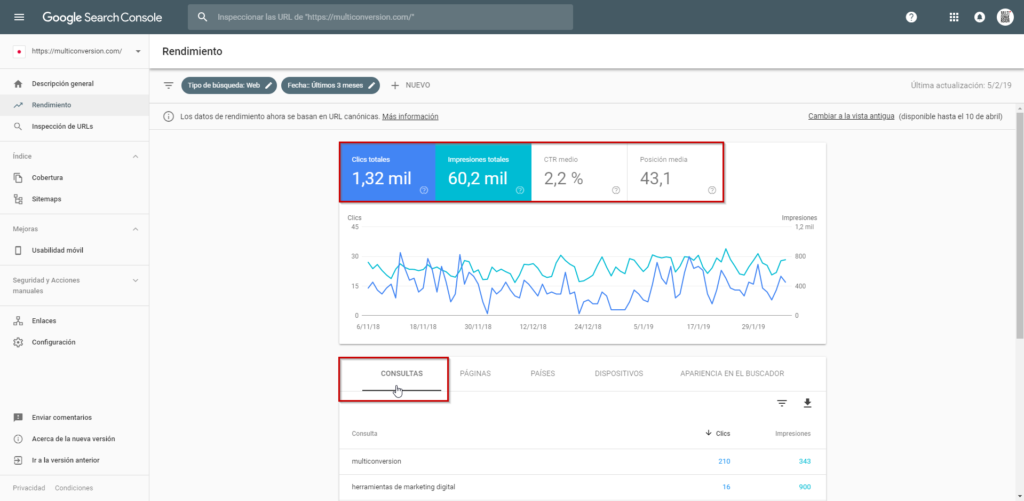1024x501 pixels.
Task: Click the 210 clicks value
Action: [724, 461]
